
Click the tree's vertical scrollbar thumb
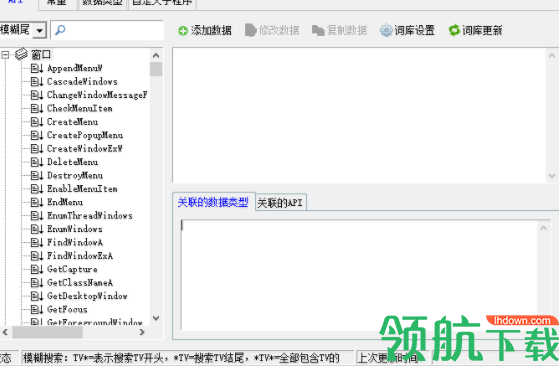coord(156,69)
